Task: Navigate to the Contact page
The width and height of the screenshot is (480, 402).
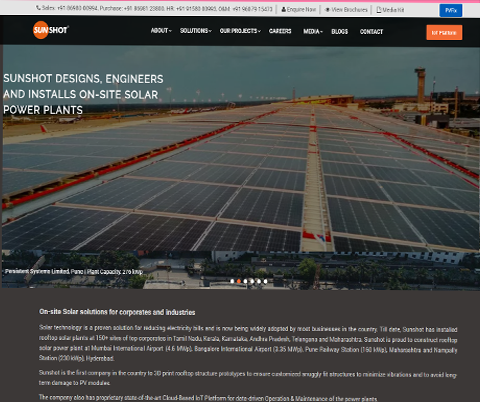Action: click(371, 32)
